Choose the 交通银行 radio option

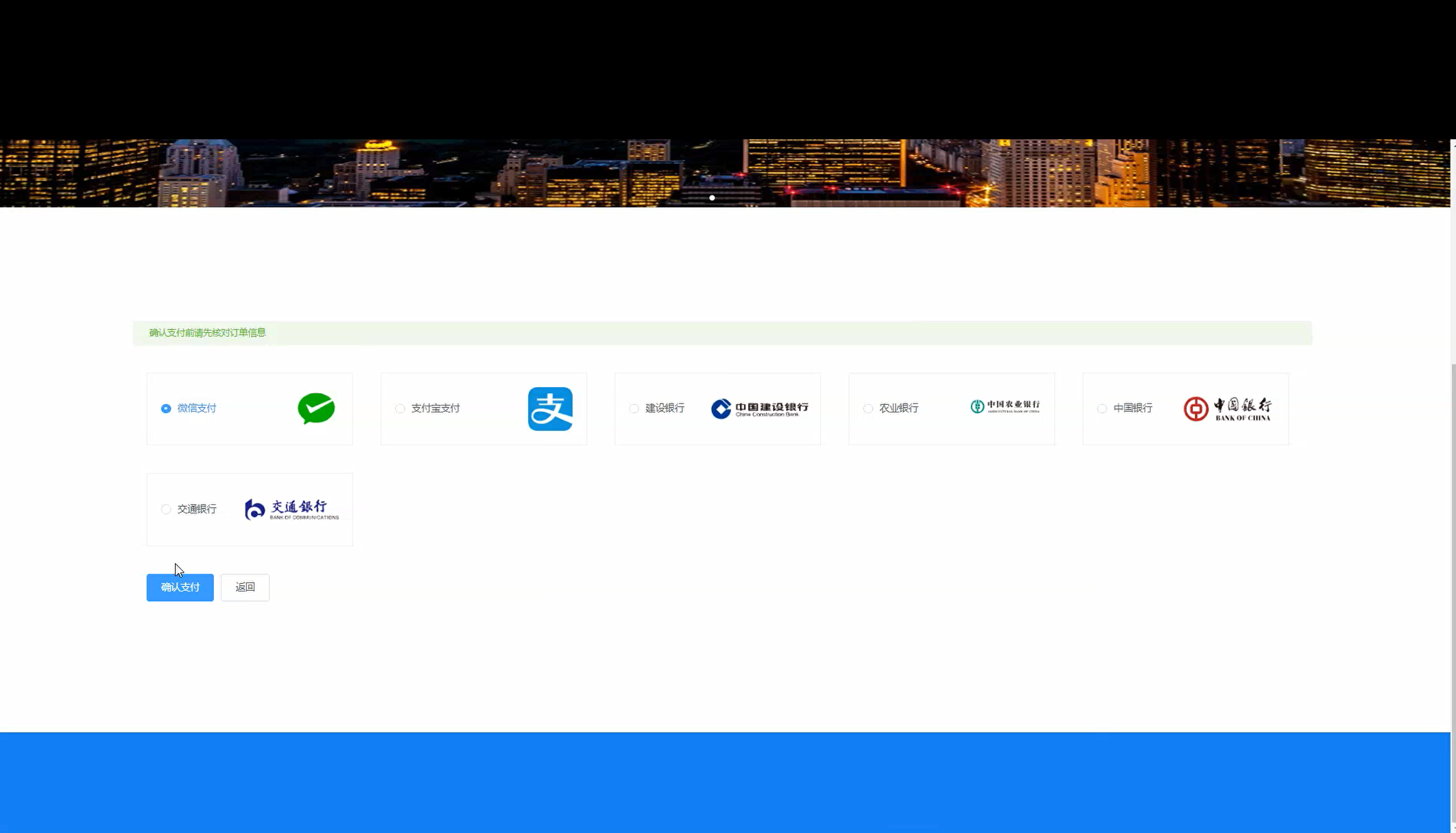166,509
